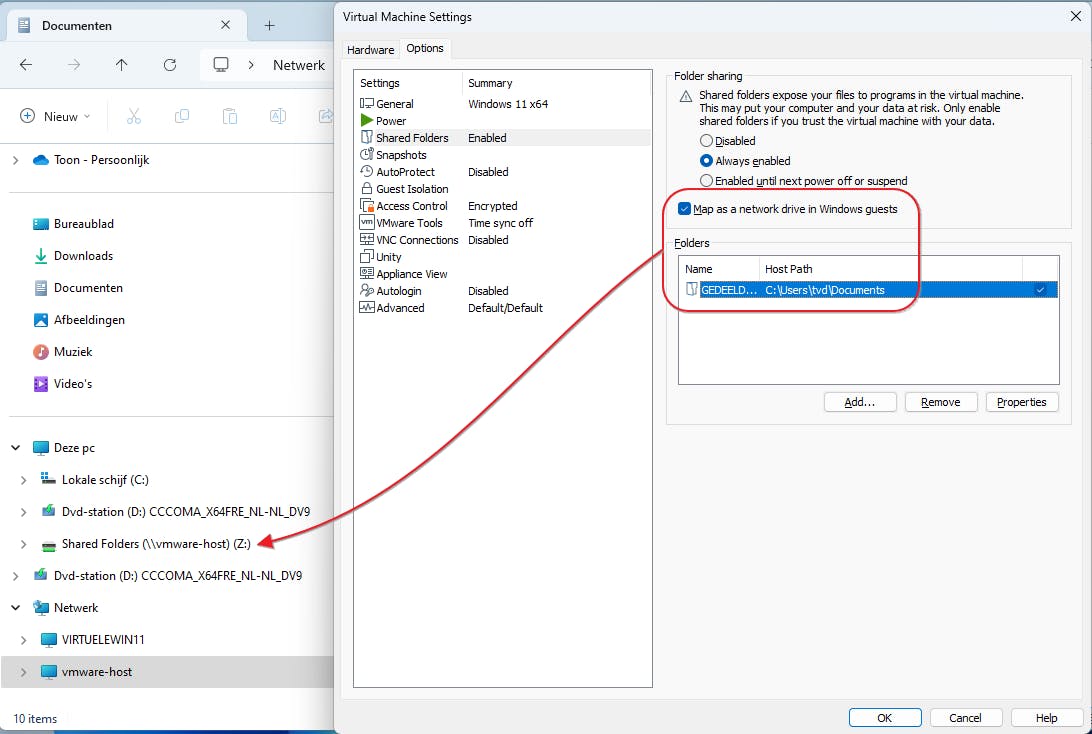Click the Paste icon in Explorer toolbar
This screenshot has height=734, width=1092.
click(230, 116)
